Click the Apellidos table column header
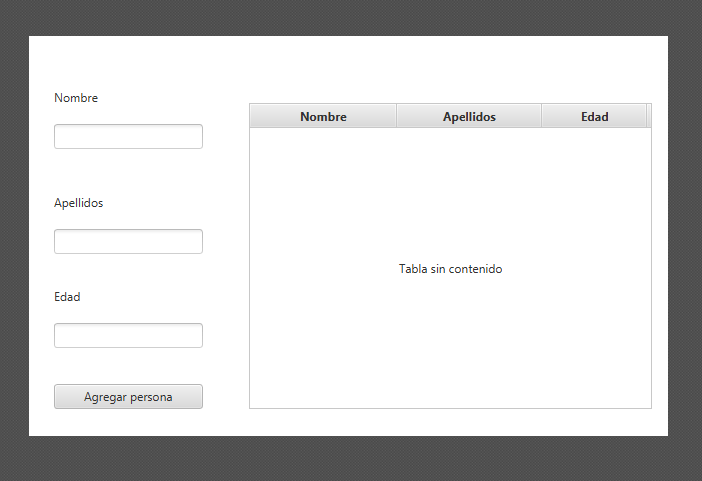 click(x=469, y=117)
